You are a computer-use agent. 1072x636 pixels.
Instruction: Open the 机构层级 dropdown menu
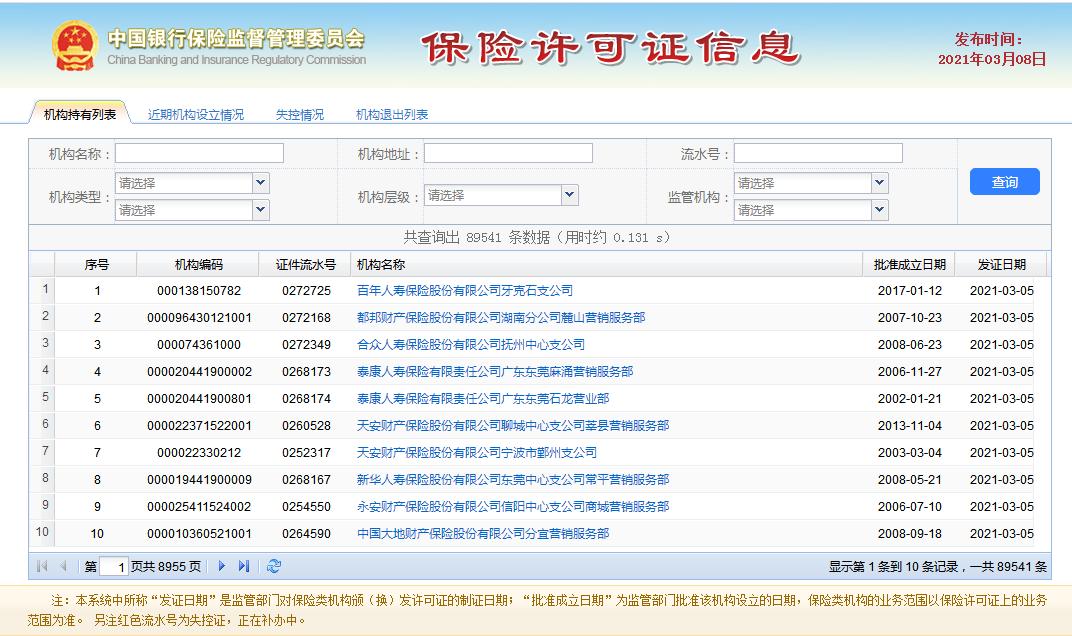501,195
